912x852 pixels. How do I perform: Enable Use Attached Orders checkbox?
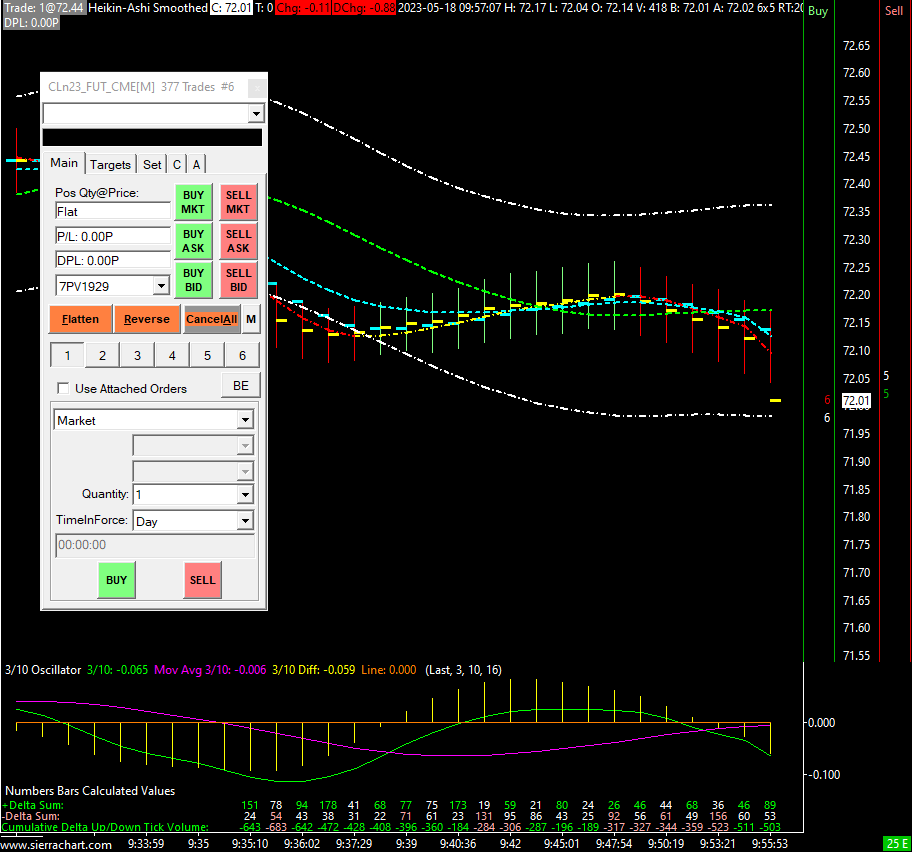click(64, 389)
